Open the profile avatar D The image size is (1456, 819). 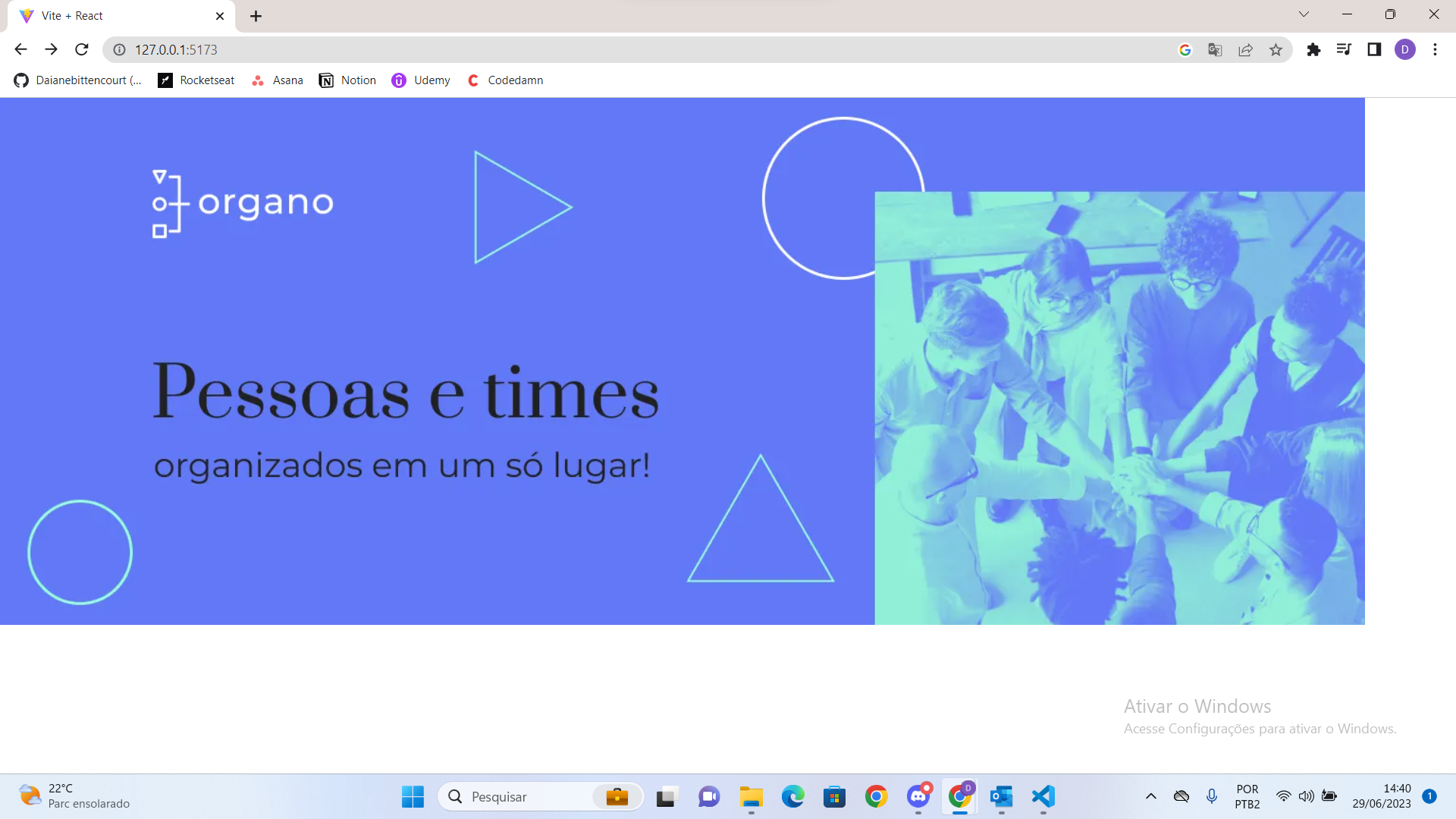(x=1405, y=49)
